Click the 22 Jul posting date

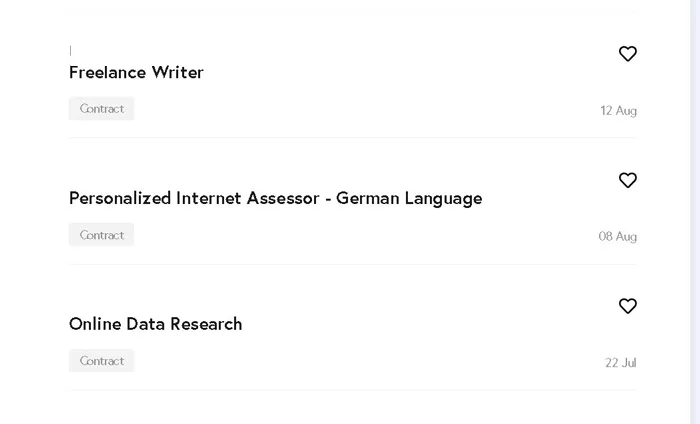pos(621,363)
